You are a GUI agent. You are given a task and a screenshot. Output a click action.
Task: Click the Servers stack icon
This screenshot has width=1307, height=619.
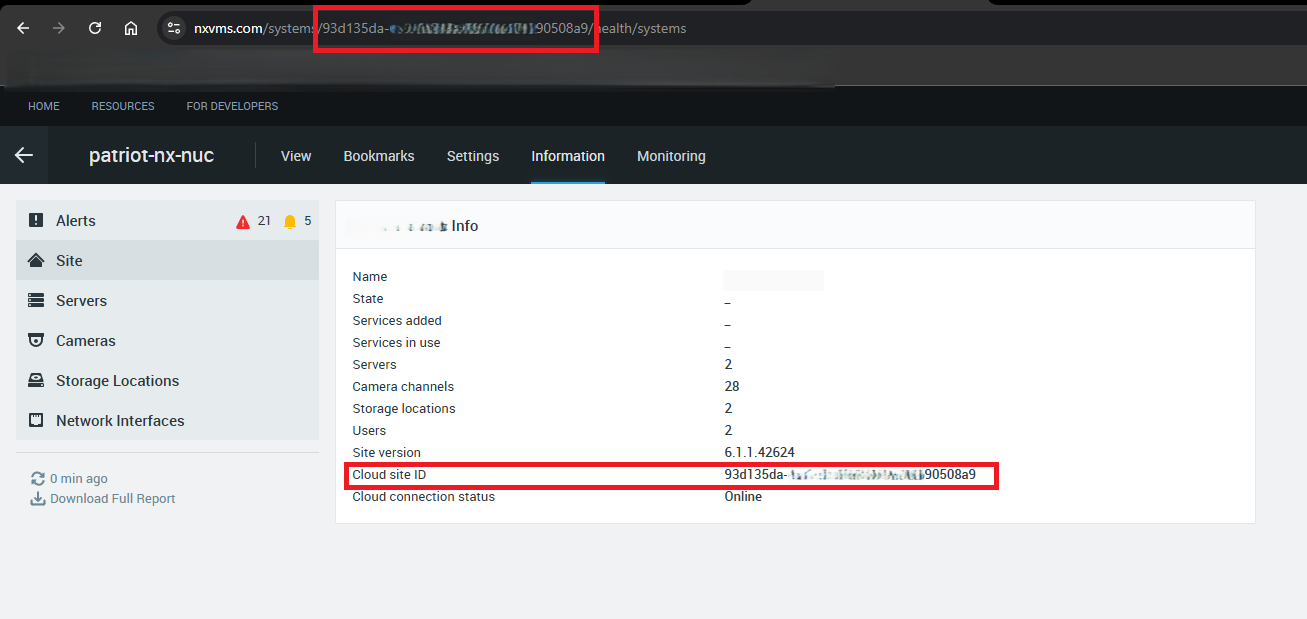[36, 301]
